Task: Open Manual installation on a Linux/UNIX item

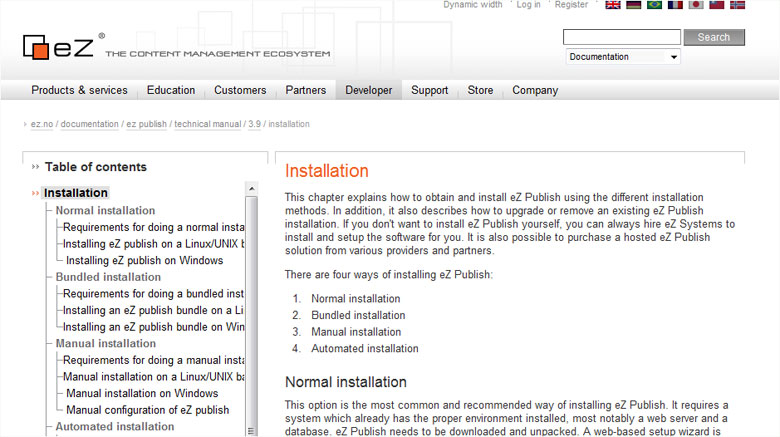Action: coord(154,377)
